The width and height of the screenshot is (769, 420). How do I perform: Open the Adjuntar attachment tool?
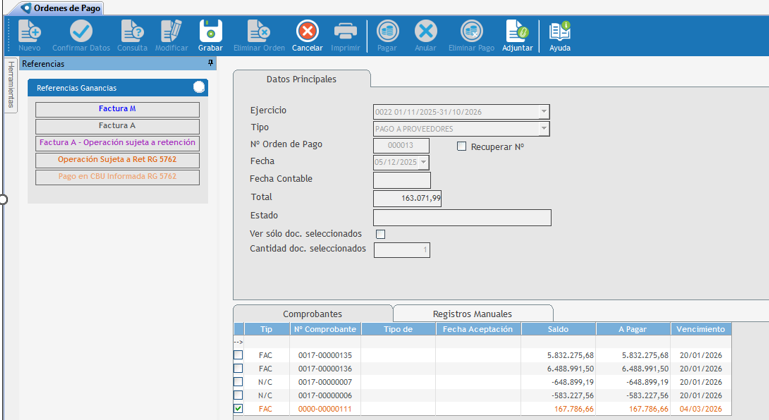click(517, 32)
